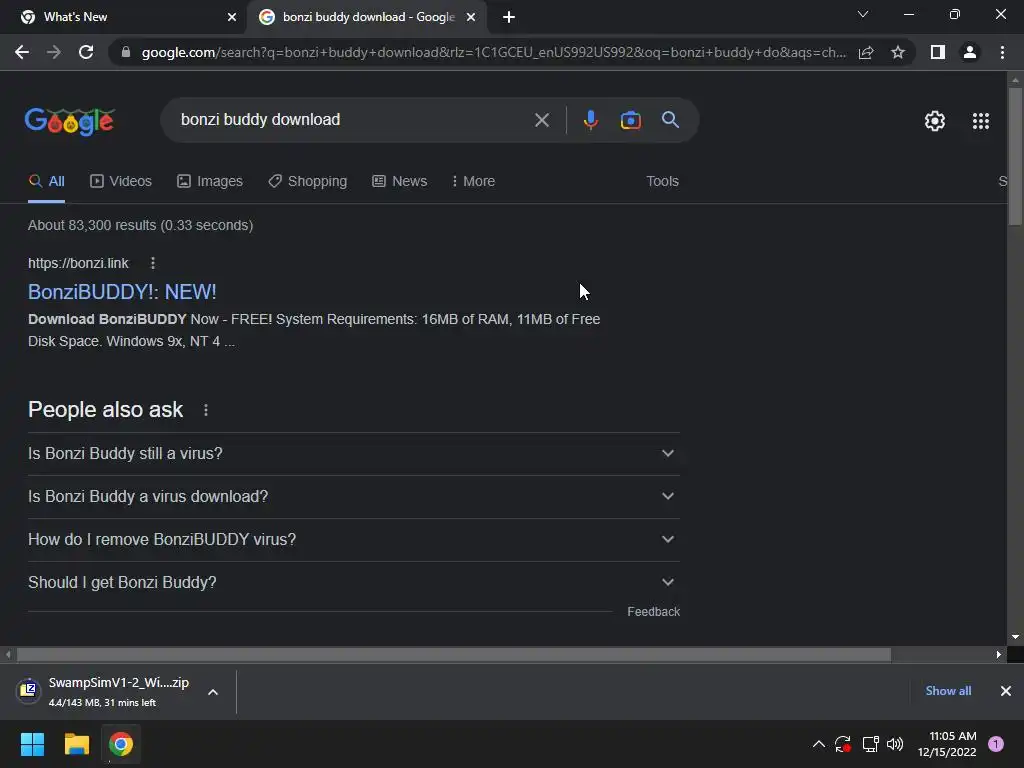
Task: Open the Chrome profile menu
Action: [x=970, y=52]
